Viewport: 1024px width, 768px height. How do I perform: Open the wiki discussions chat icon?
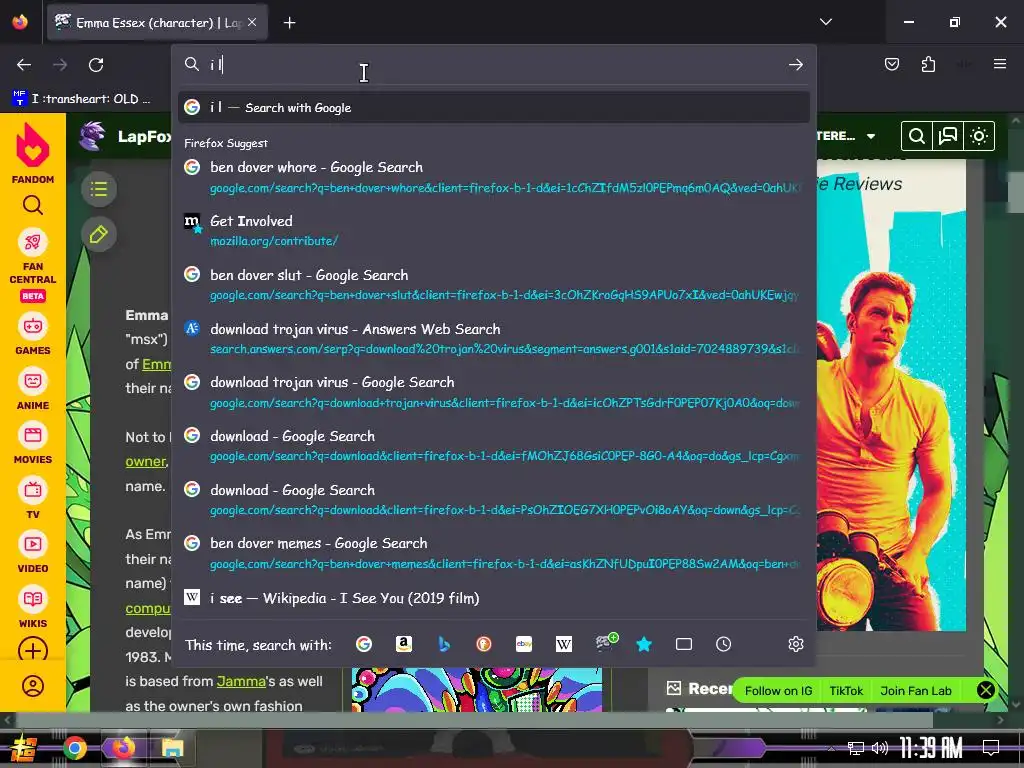coord(948,136)
